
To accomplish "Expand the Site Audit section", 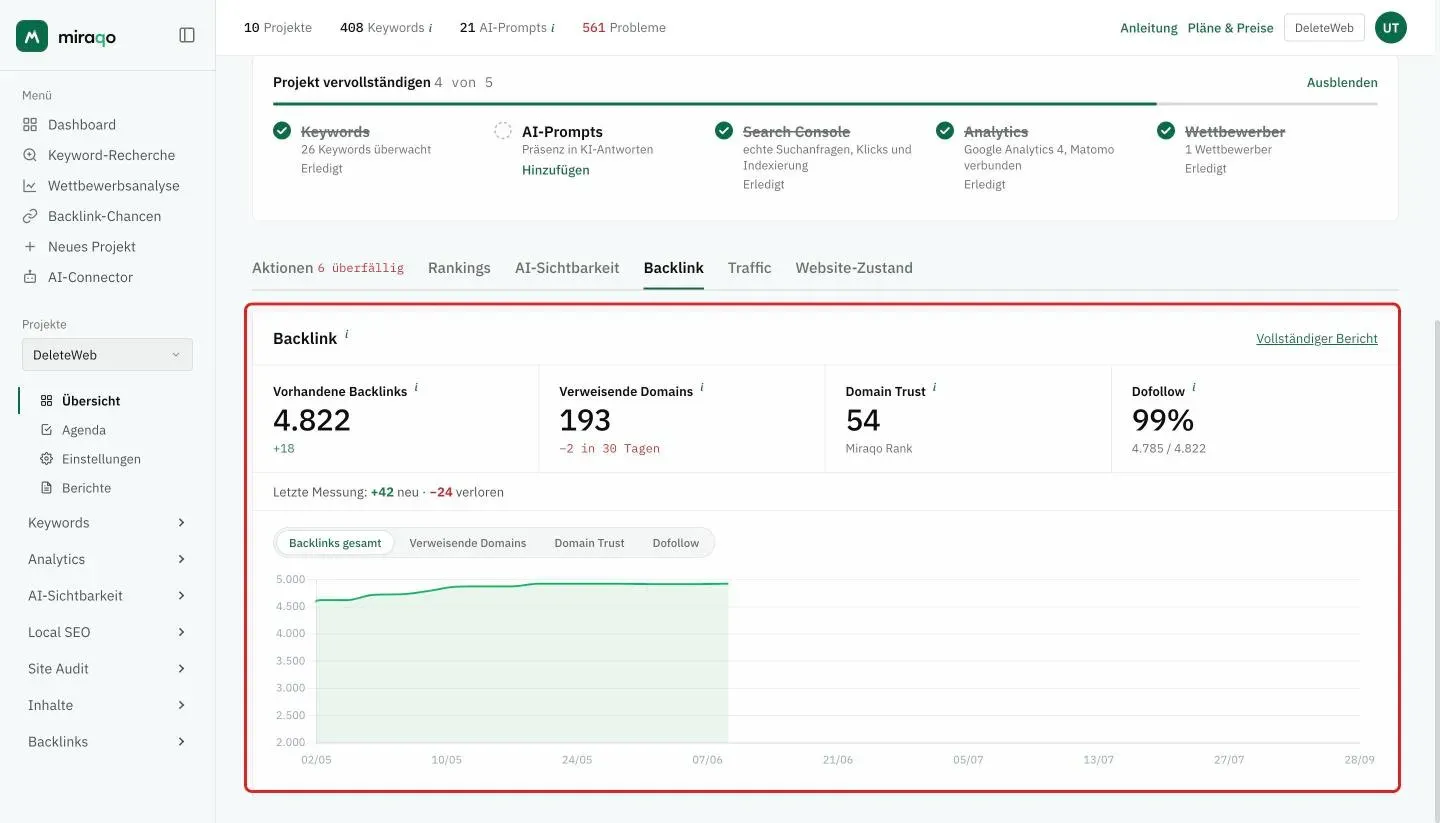I will [x=107, y=669].
